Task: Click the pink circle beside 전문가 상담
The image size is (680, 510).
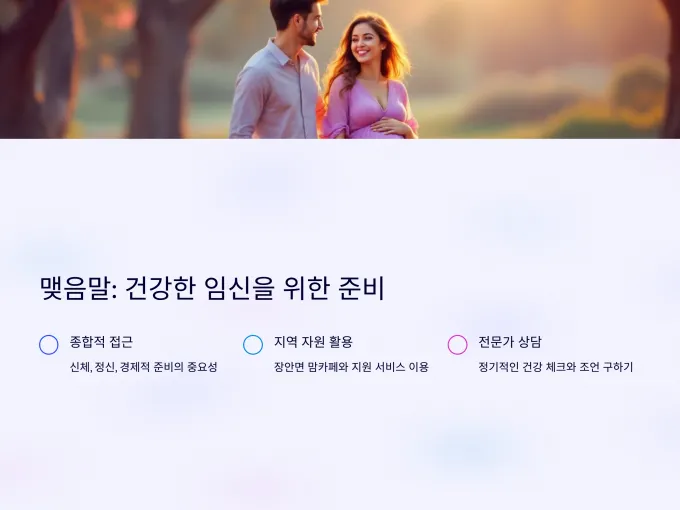Action: (x=457, y=345)
